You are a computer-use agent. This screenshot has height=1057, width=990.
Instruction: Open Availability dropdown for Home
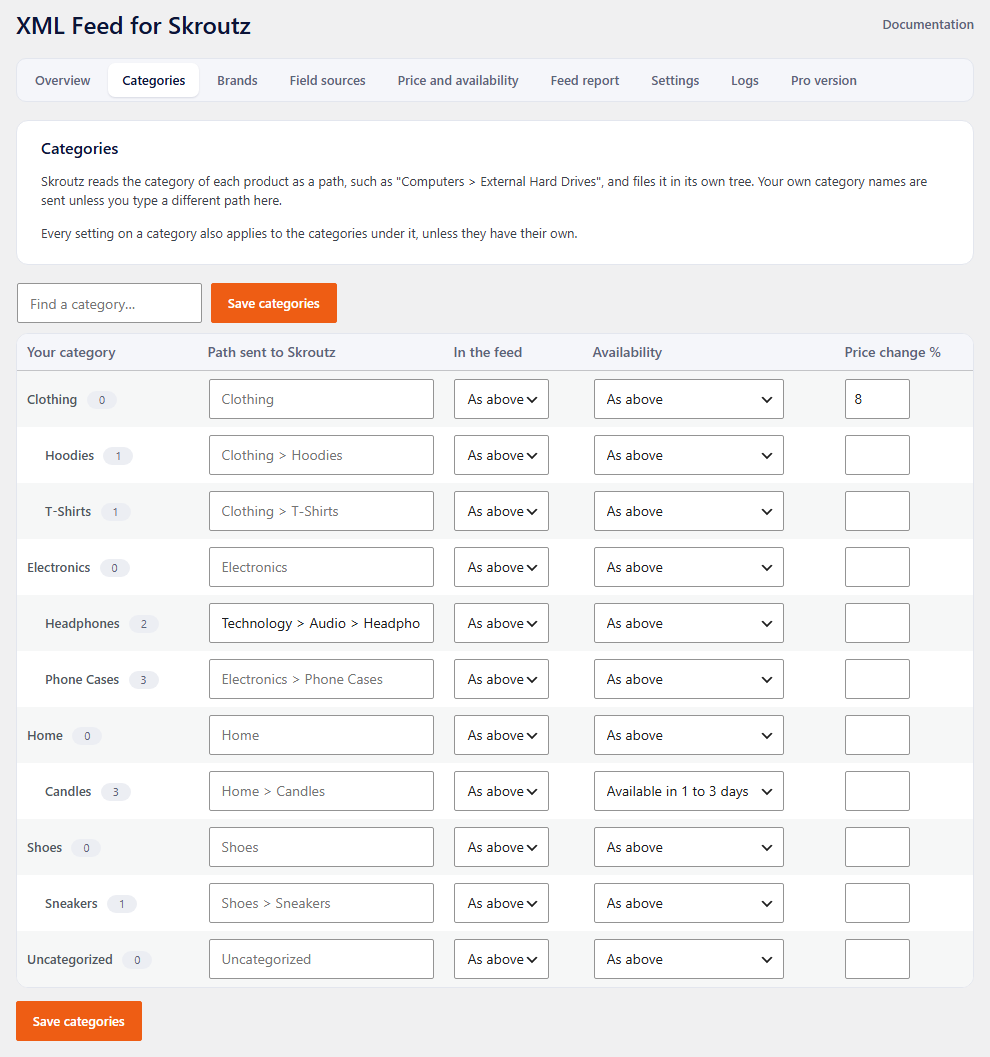(x=689, y=735)
